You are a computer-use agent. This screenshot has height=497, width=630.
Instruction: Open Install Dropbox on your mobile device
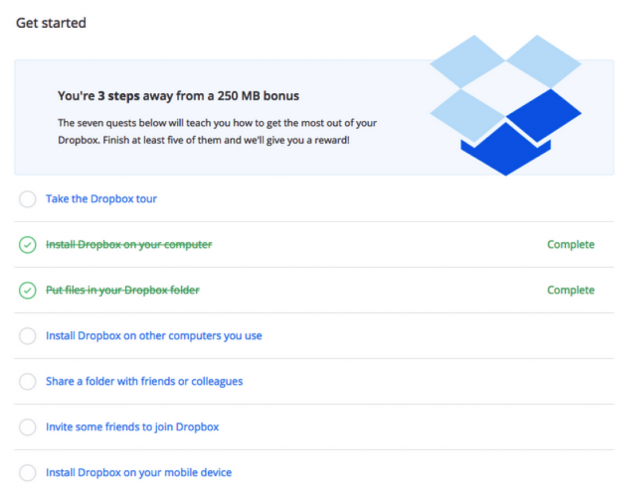[139, 472]
